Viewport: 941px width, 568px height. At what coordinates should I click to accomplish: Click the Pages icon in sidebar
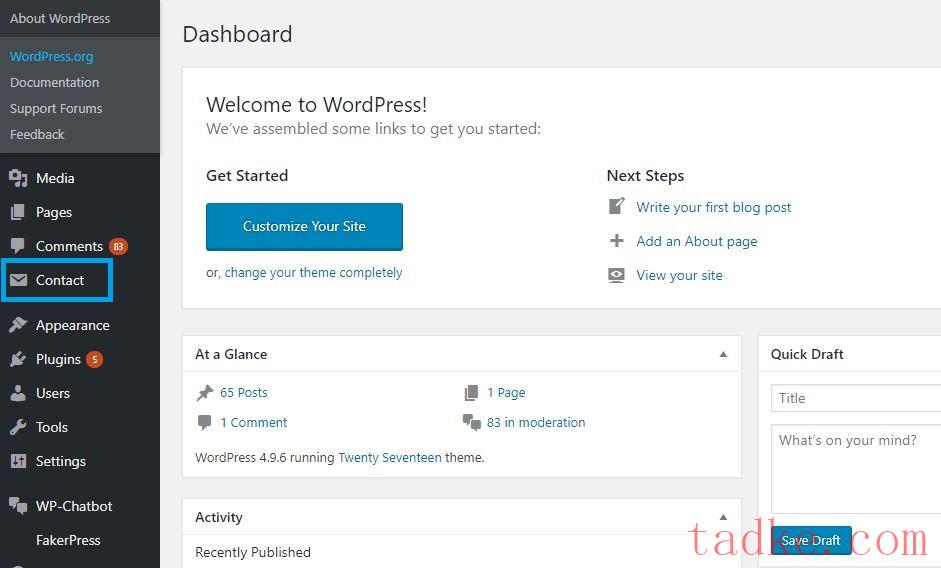click(x=18, y=212)
